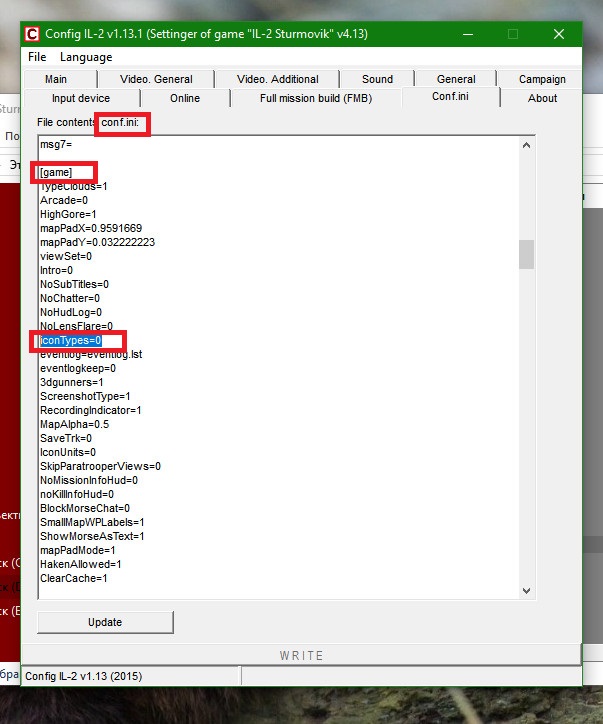Click the RecordingIndicator=1 line
603x724 pixels.
coord(90,410)
